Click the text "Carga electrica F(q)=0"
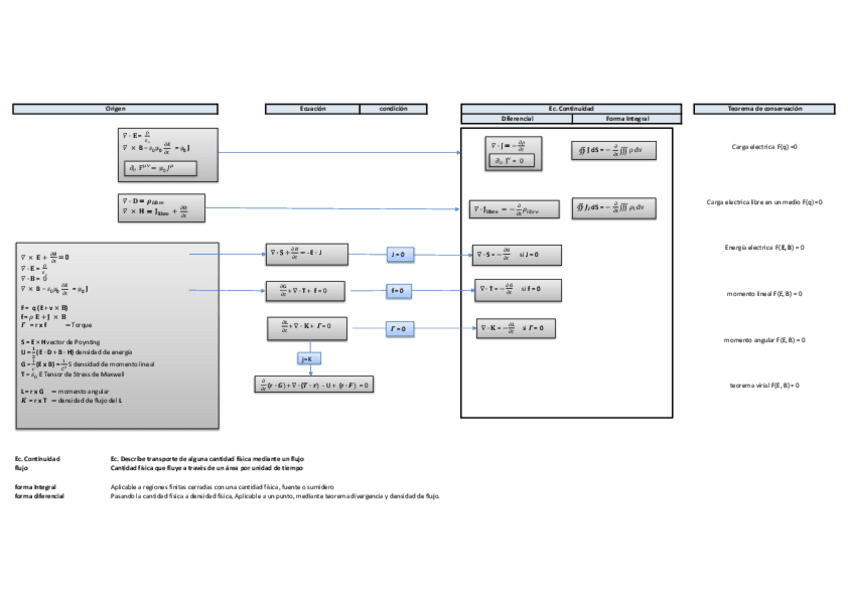 tap(764, 147)
